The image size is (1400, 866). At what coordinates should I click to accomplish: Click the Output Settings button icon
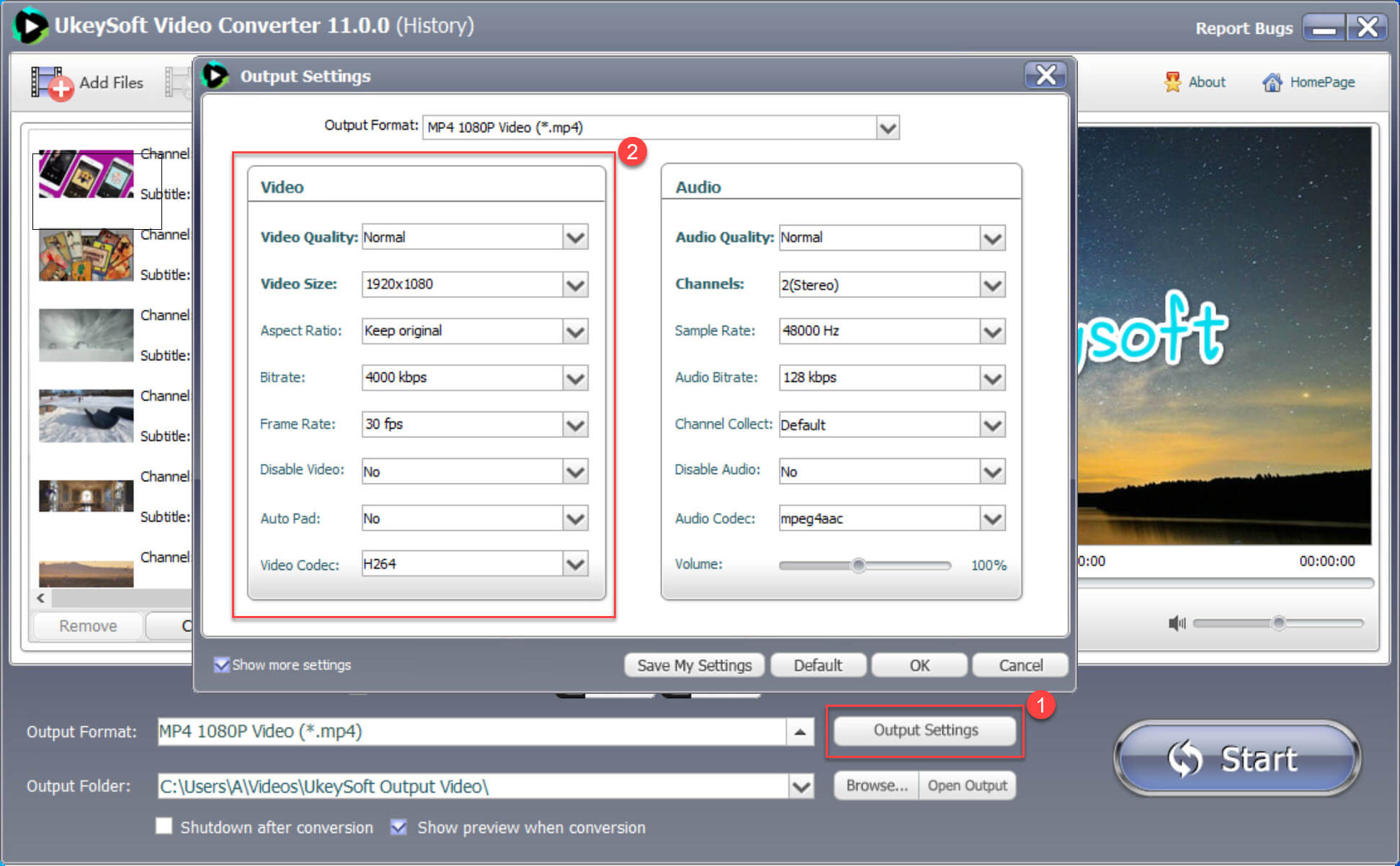click(x=921, y=727)
